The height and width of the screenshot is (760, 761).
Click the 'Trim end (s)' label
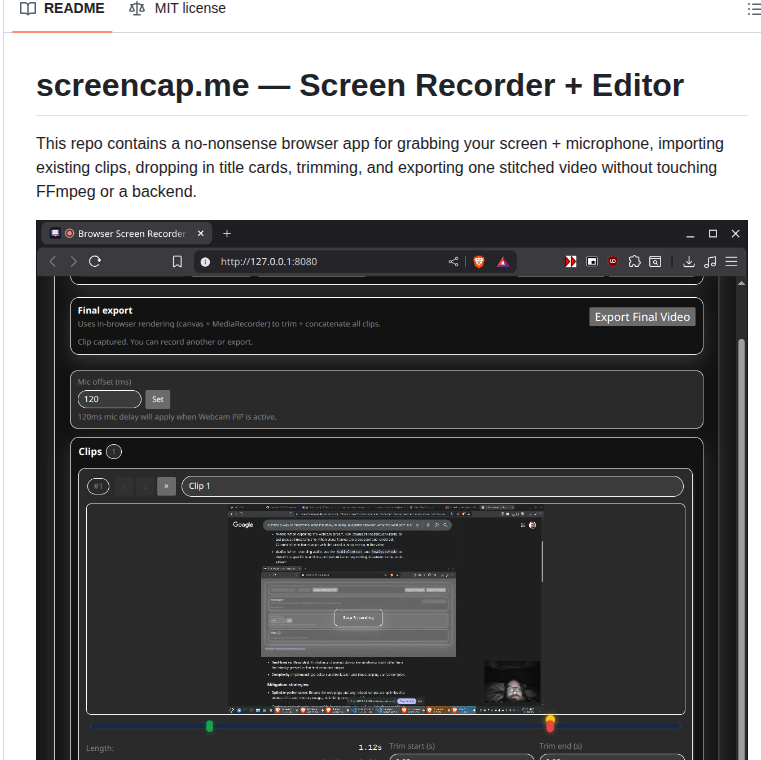click(561, 746)
